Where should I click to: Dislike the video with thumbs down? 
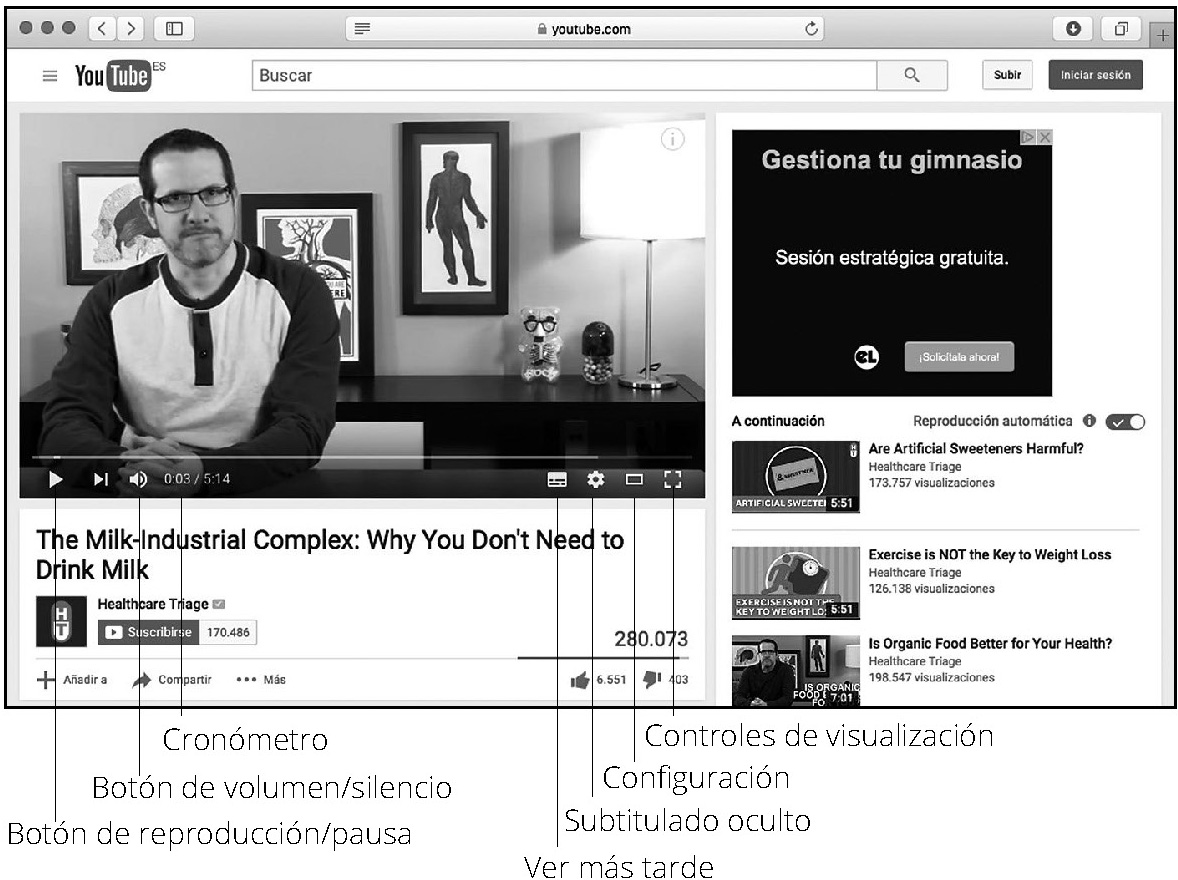[652, 680]
